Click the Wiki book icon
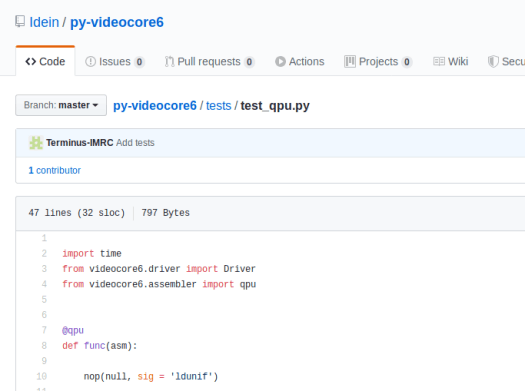Screen dimensions: 525x391 439,62
